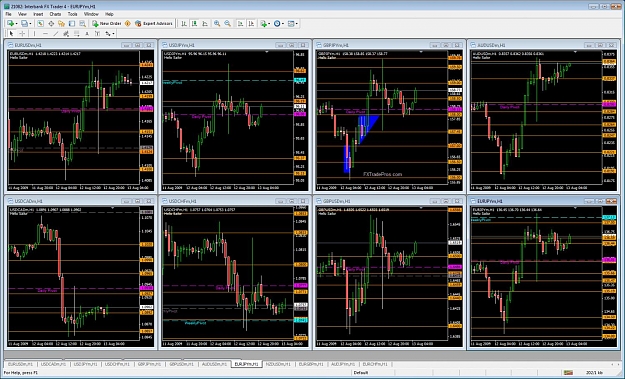This screenshot has height=379, width=625.
Task: Select the Fibonacci retracement tool
Action: coord(77,33)
